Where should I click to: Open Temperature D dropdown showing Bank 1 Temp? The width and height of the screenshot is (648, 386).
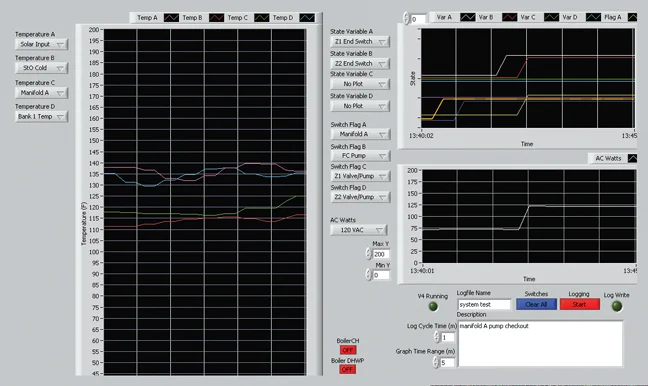point(41,117)
